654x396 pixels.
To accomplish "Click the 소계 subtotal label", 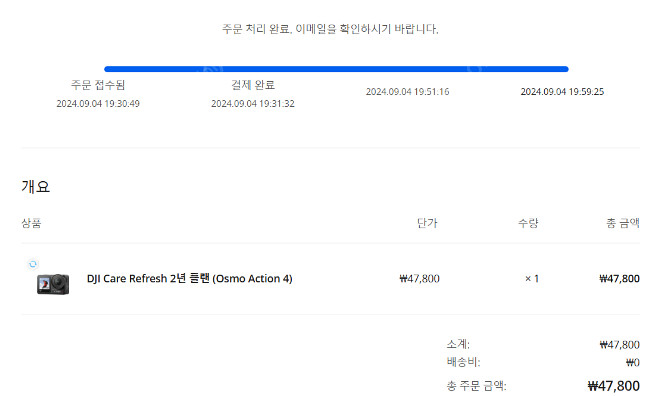I will [458, 344].
